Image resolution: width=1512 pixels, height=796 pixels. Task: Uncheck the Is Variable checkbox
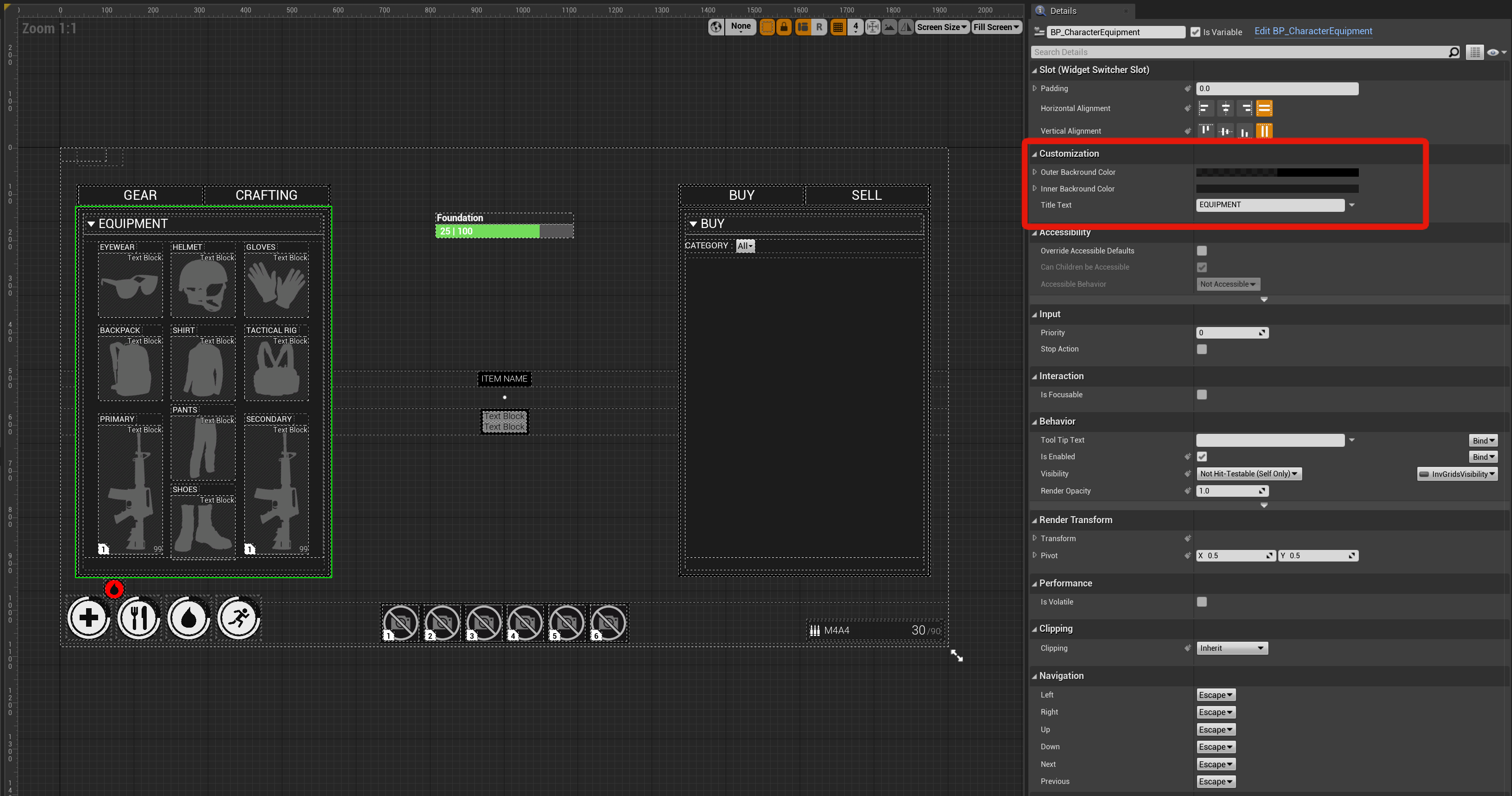pyautogui.click(x=1195, y=32)
